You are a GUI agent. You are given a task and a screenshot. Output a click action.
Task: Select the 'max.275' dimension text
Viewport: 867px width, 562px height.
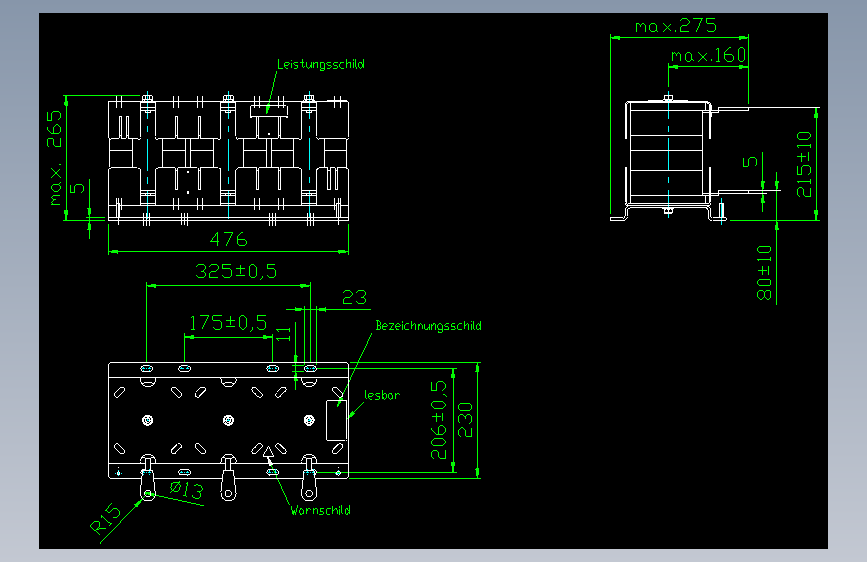click(x=676, y=26)
